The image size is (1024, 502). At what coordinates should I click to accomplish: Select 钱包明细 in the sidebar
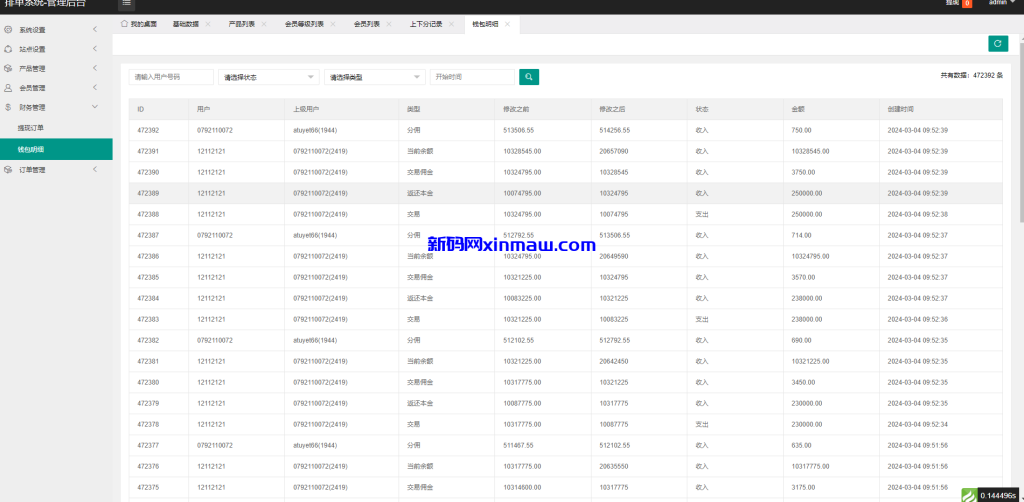point(56,149)
